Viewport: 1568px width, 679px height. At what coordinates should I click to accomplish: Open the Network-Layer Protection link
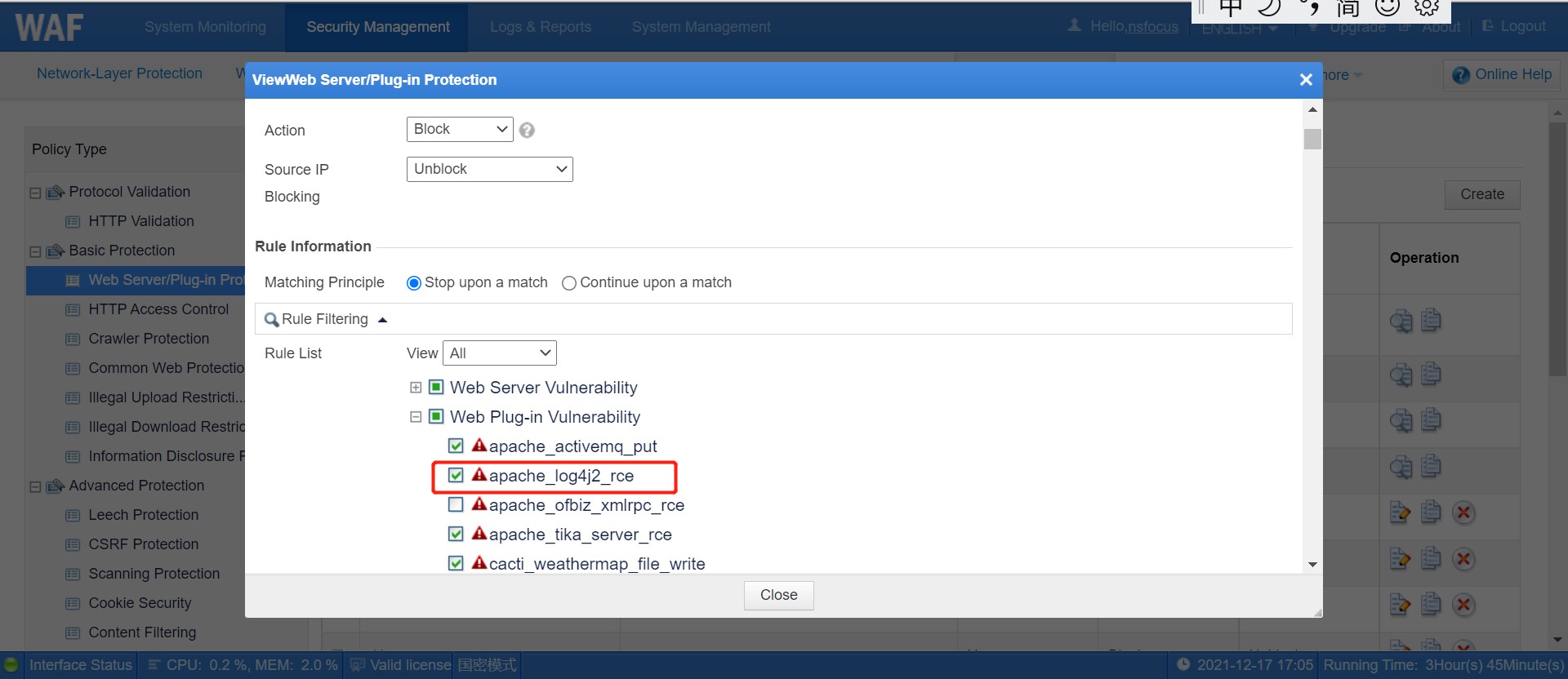[x=119, y=73]
